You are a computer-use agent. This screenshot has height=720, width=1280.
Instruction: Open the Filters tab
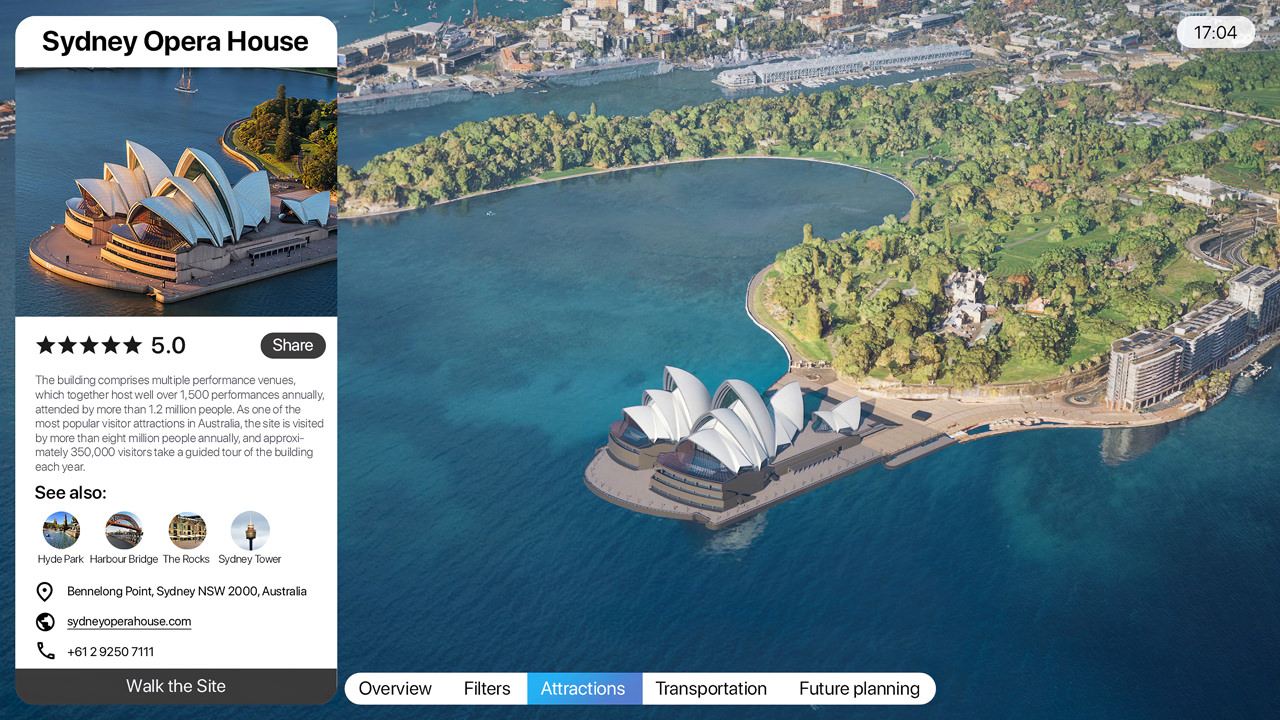click(x=487, y=688)
